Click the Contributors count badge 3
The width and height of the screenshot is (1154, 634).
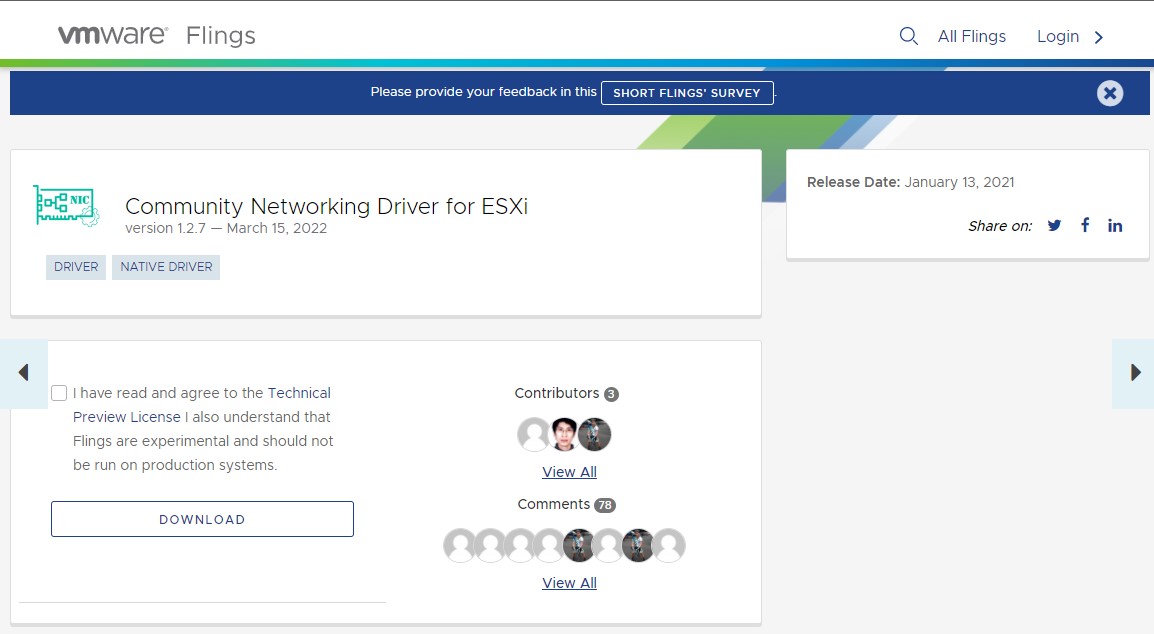point(611,395)
